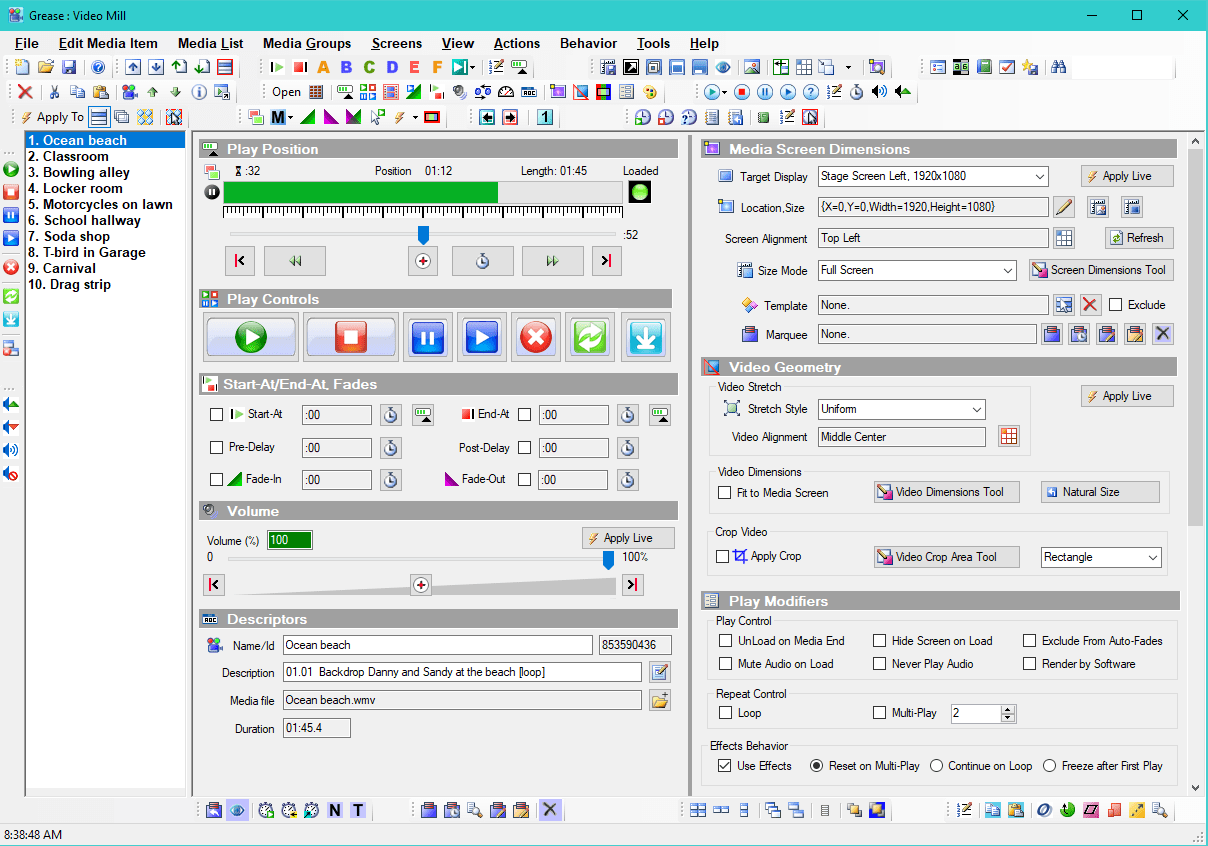
Task: Clear the template with the red X icon
Action: pos(1090,305)
